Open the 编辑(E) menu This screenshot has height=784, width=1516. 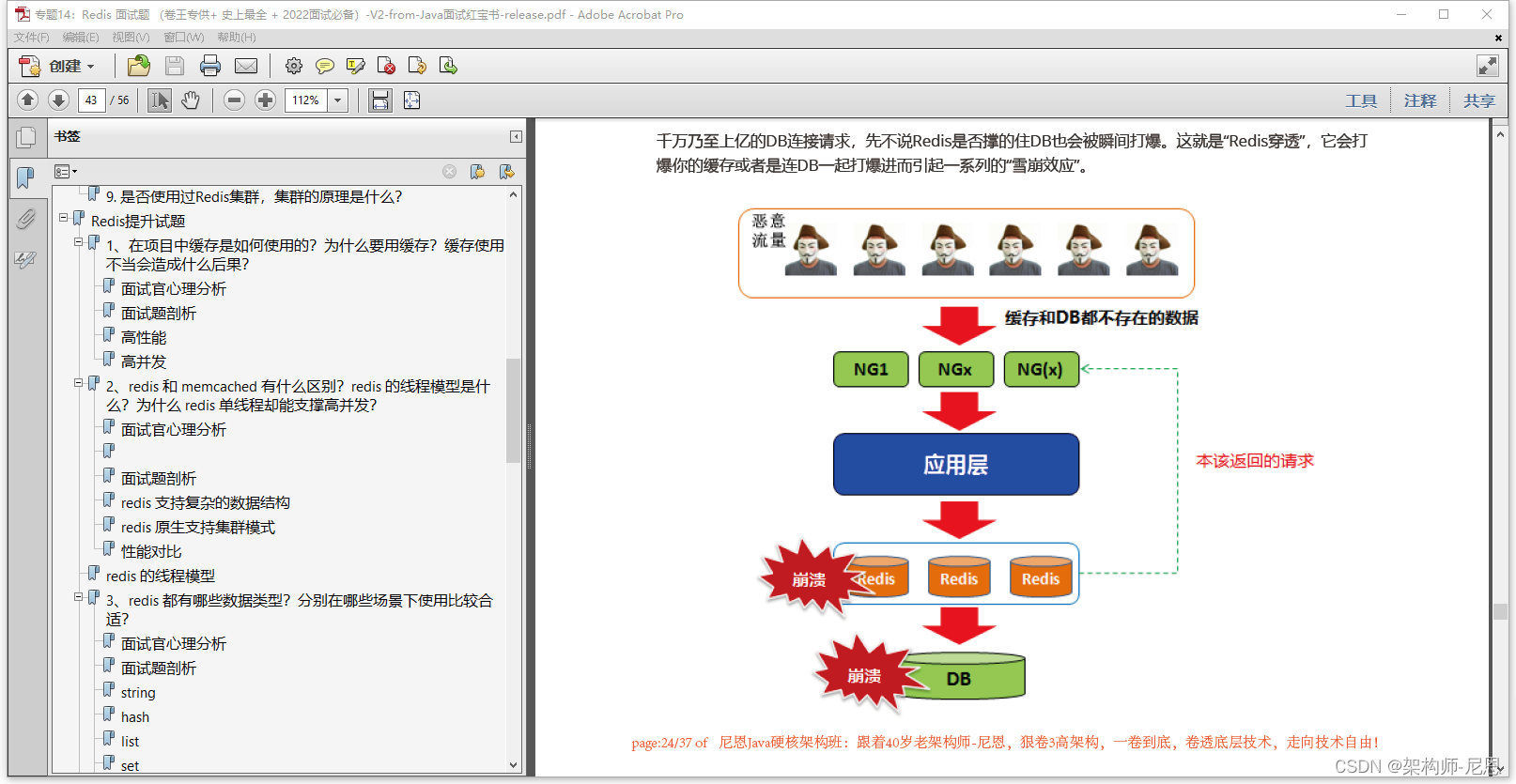pyautogui.click(x=81, y=38)
